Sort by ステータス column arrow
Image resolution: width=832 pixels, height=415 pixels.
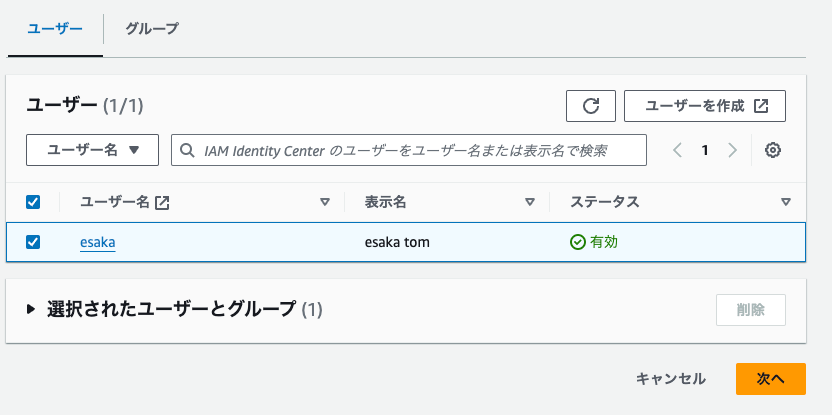(x=785, y=202)
